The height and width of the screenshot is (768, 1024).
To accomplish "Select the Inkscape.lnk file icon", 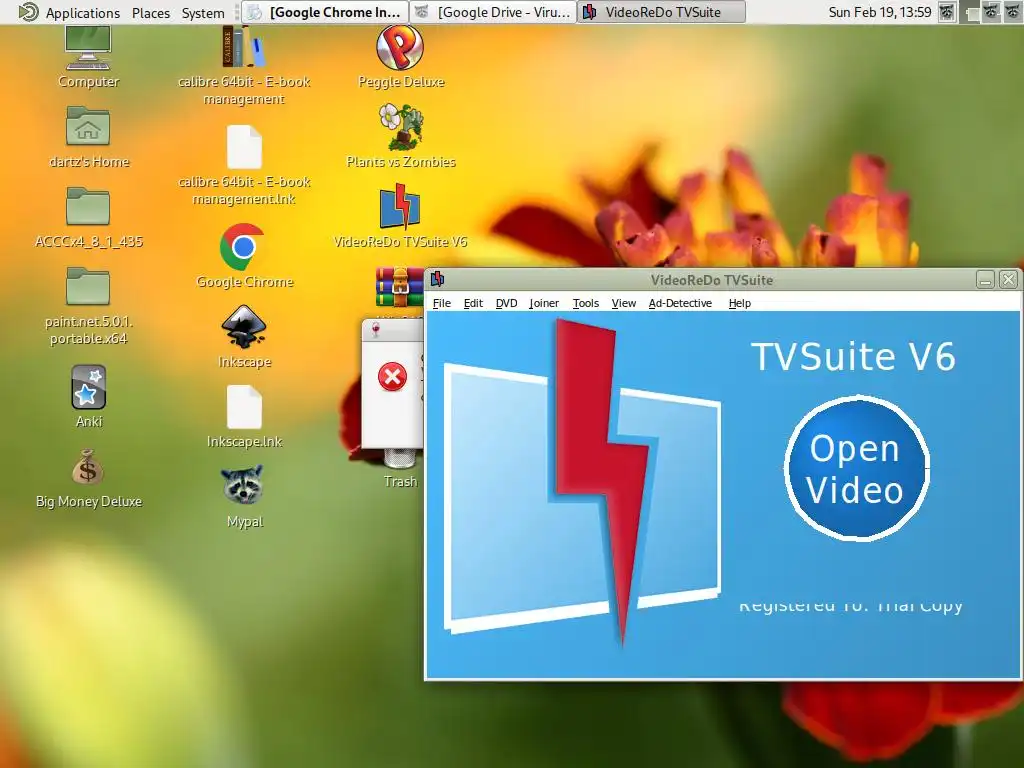I will [x=244, y=407].
